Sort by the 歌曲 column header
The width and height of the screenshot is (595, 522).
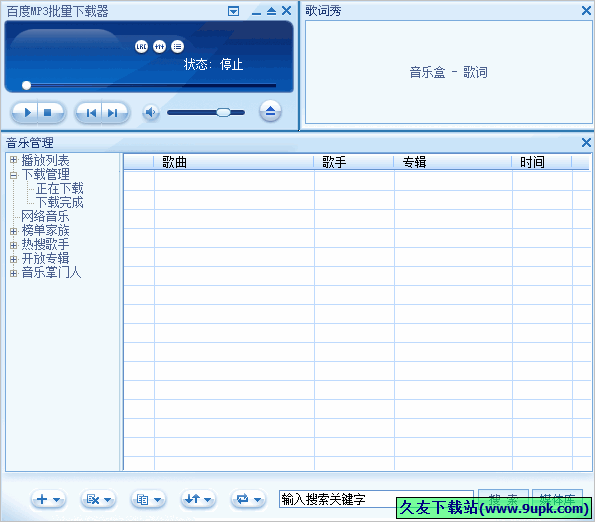(234, 162)
